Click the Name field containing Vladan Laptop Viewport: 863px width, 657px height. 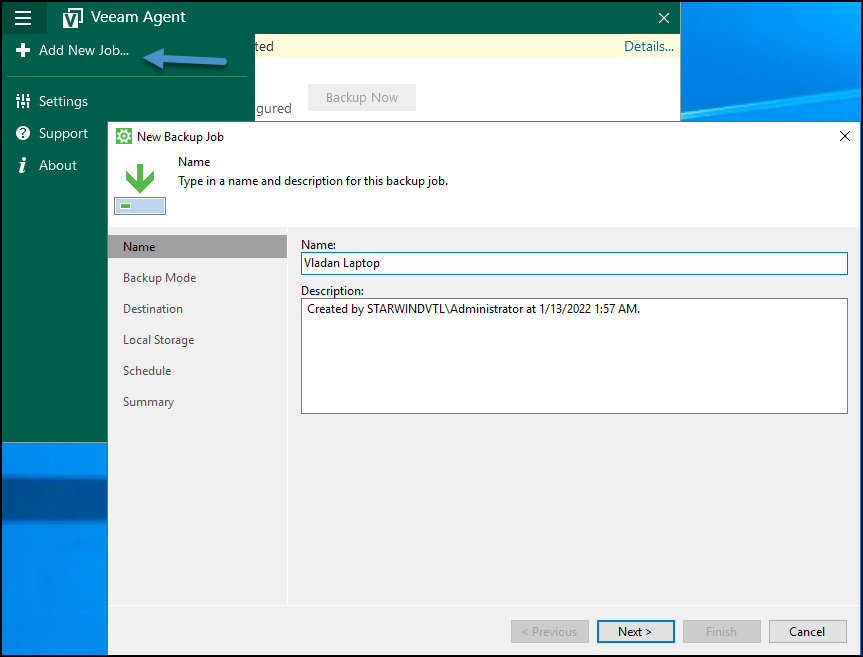574,264
